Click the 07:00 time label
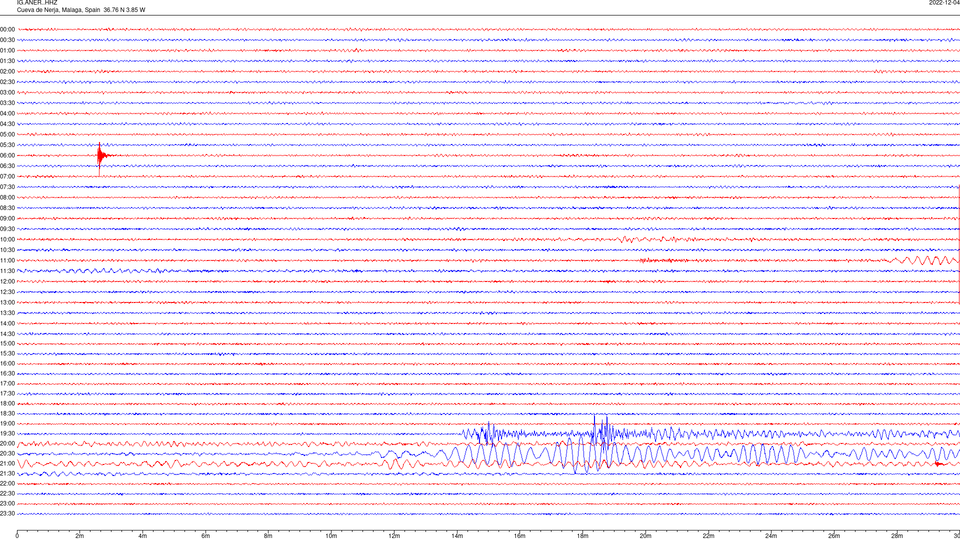This screenshot has height=540, width=960. tap(7, 176)
